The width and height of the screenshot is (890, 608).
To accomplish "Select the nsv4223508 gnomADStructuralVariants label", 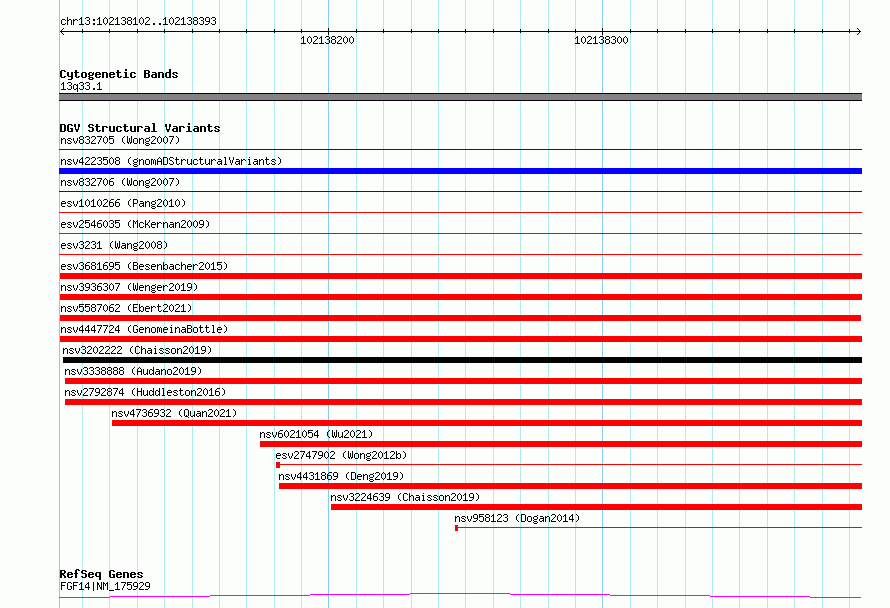I will (171, 161).
